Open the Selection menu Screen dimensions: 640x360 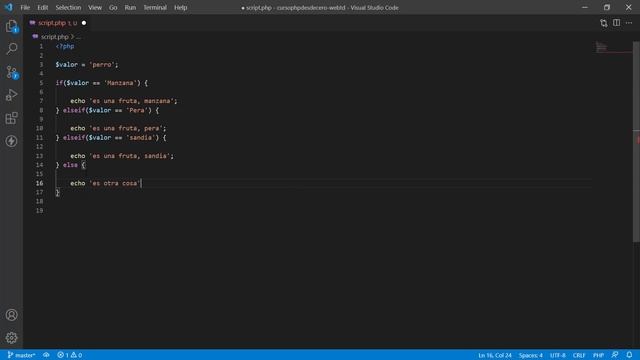(68, 7)
